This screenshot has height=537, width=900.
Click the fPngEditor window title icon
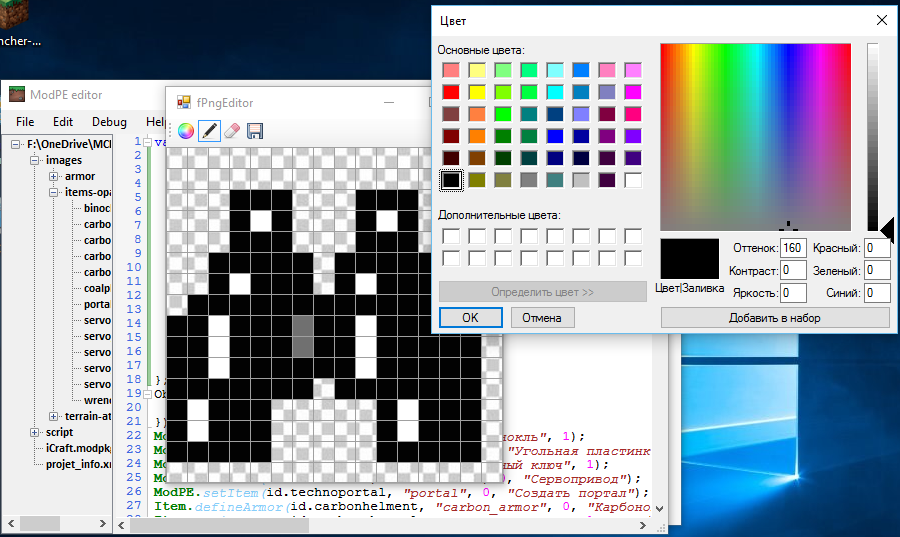point(183,102)
